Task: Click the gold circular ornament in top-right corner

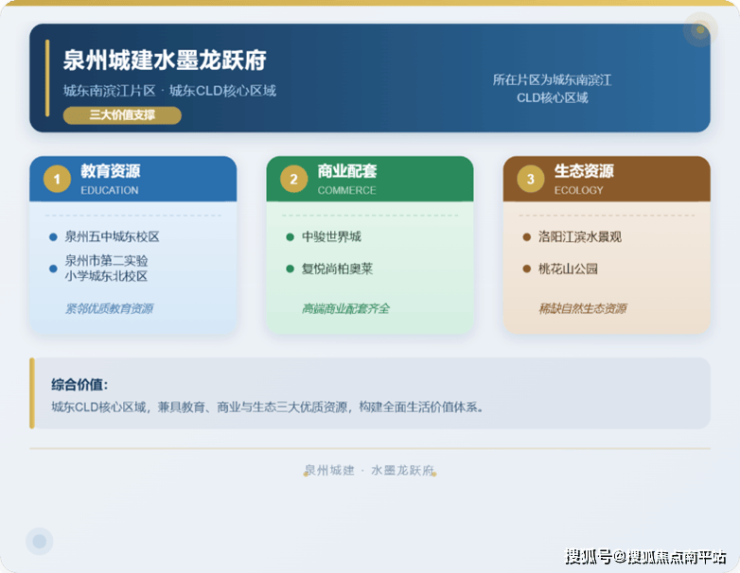Action: tap(700, 30)
